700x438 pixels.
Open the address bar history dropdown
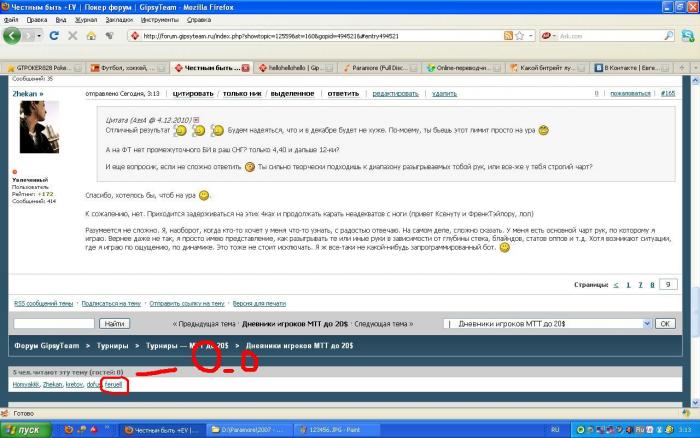[530, 36]
